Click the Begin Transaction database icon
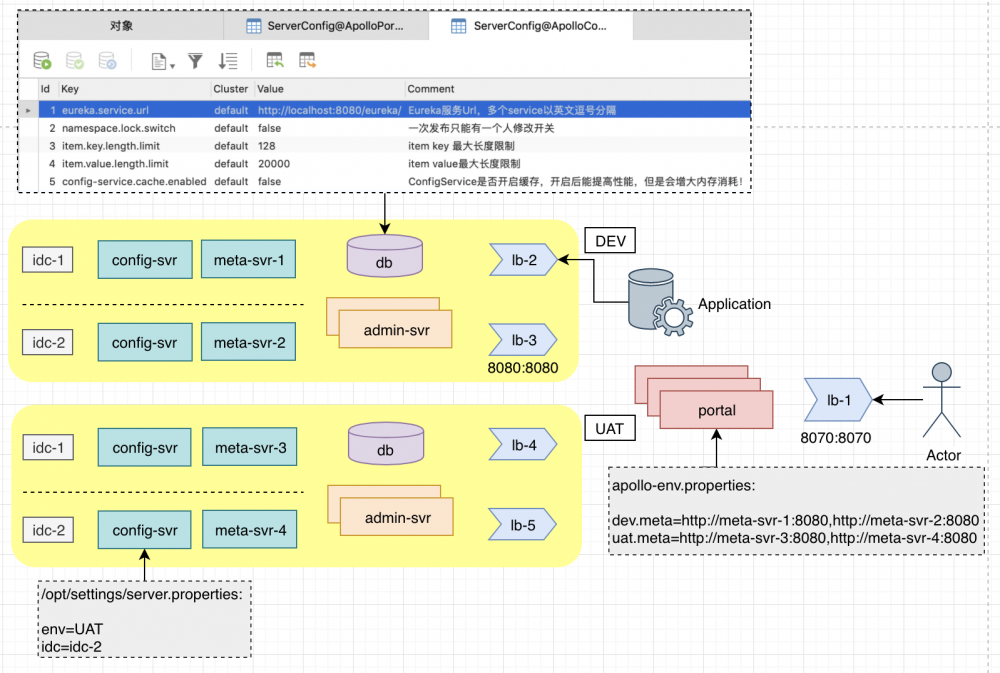 tap(42, 61)
